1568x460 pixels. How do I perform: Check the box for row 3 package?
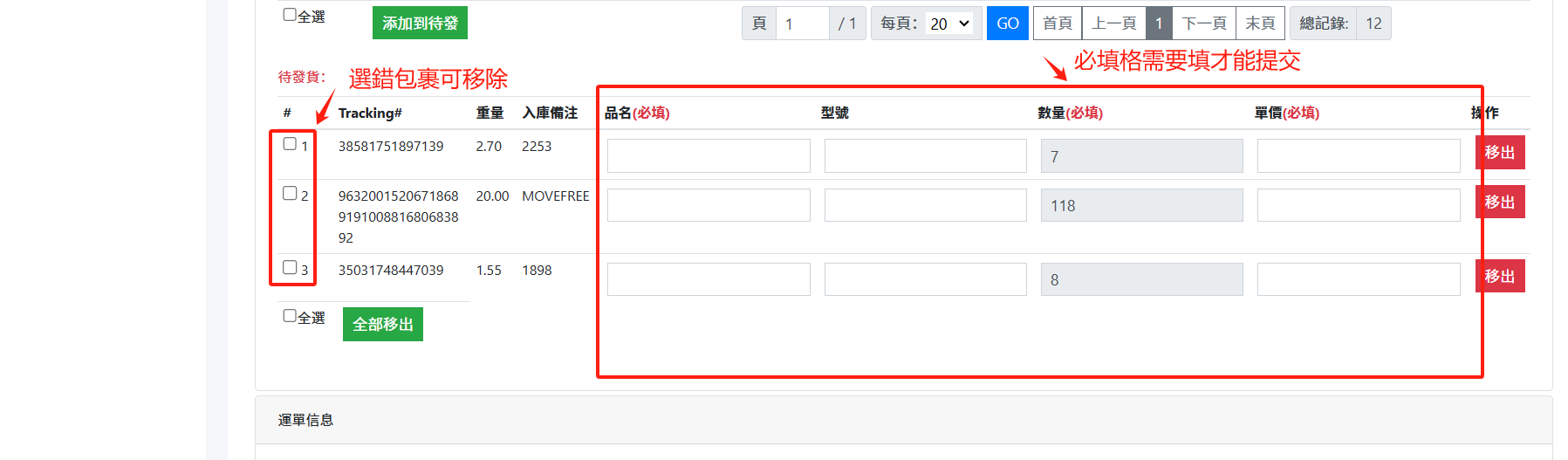[290, 268]
